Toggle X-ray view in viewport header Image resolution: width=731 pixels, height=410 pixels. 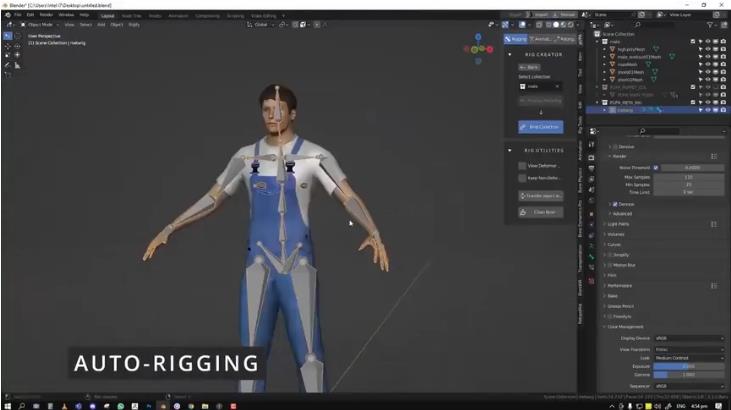pos(539,25)
